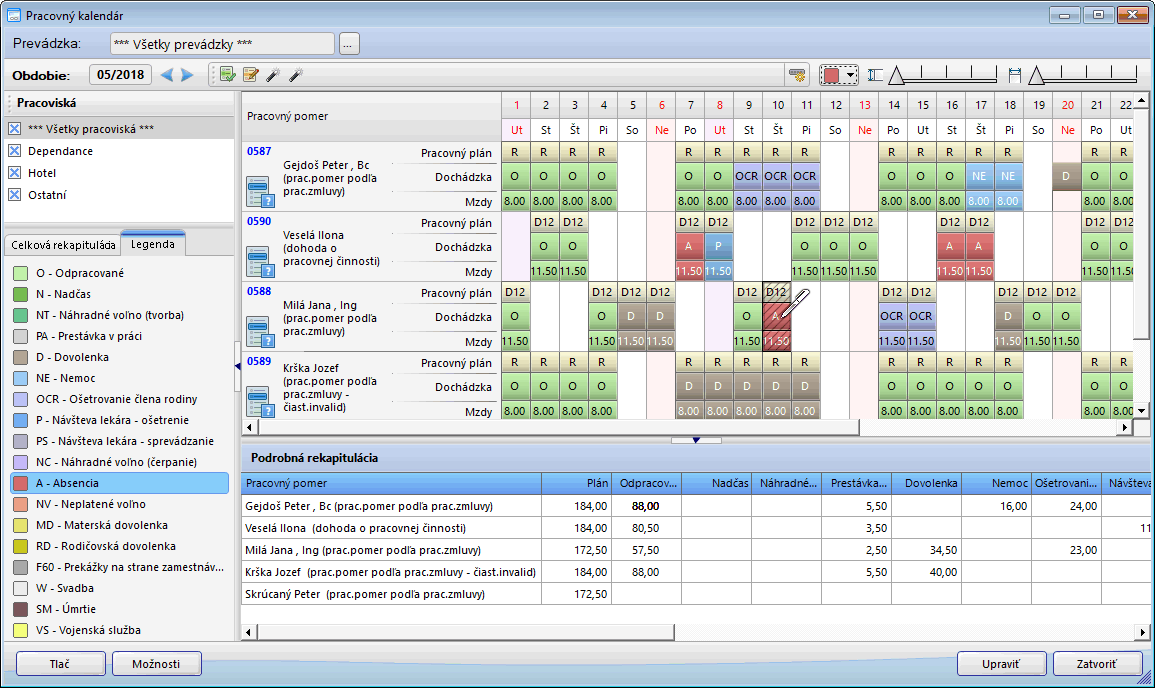This screenshot has width=1155, height=688.
Task: Open the Prevádzka selection with the ellipsis button
Action: 349,43
